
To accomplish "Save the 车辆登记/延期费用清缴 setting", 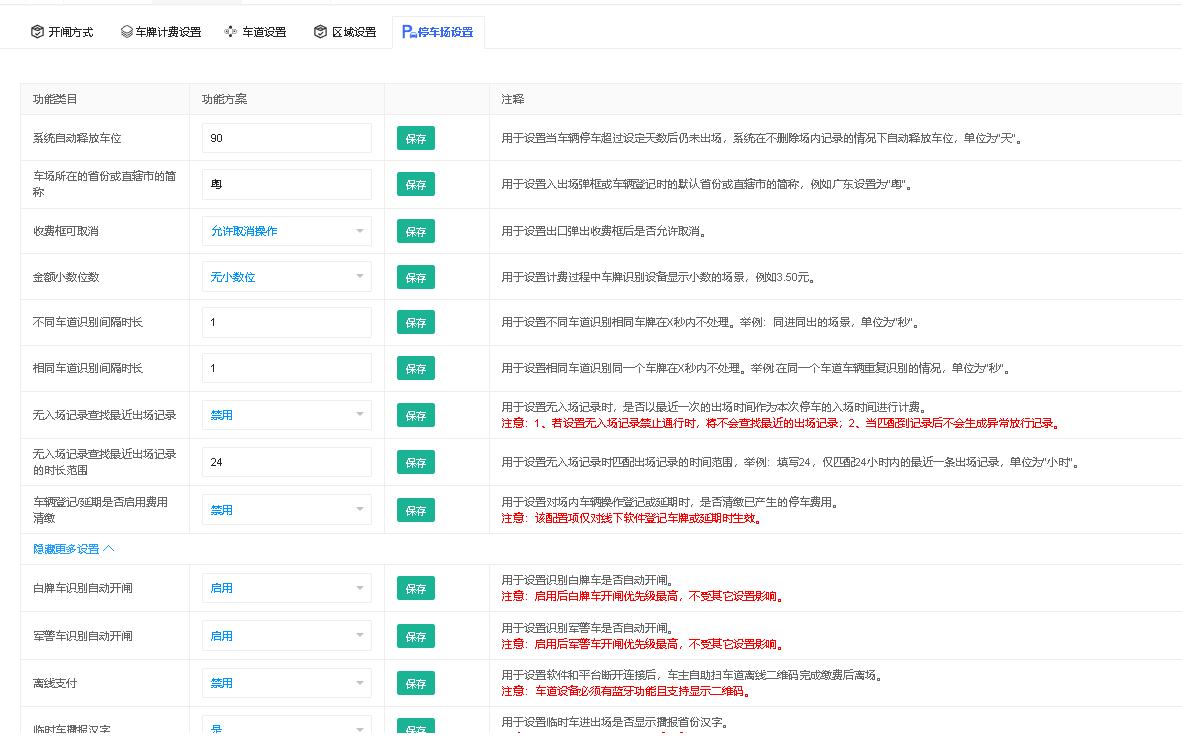I will coord(416,511).
